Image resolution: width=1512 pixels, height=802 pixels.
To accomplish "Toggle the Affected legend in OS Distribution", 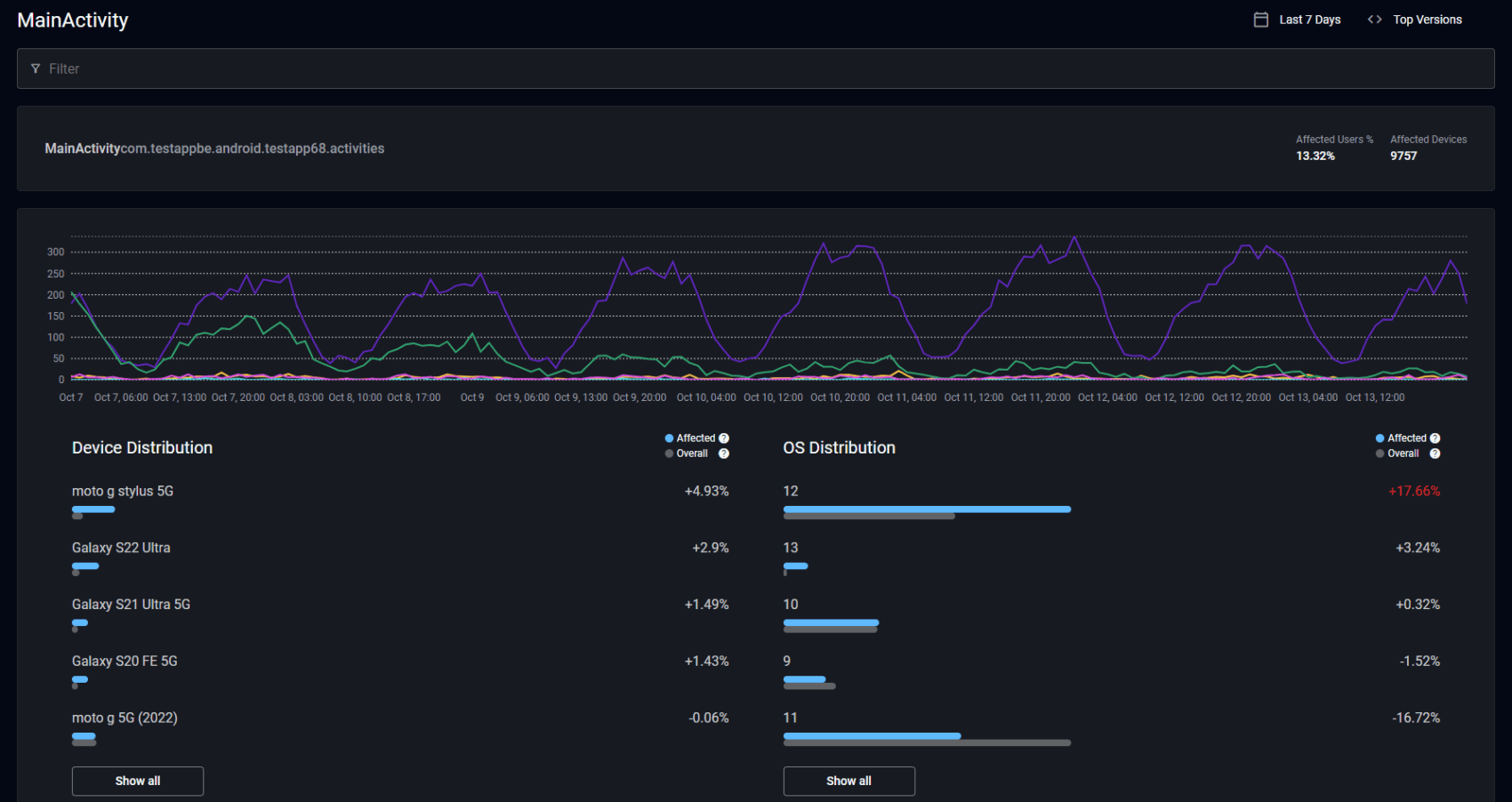I will pyautogui.click(x=1403, y=437).
